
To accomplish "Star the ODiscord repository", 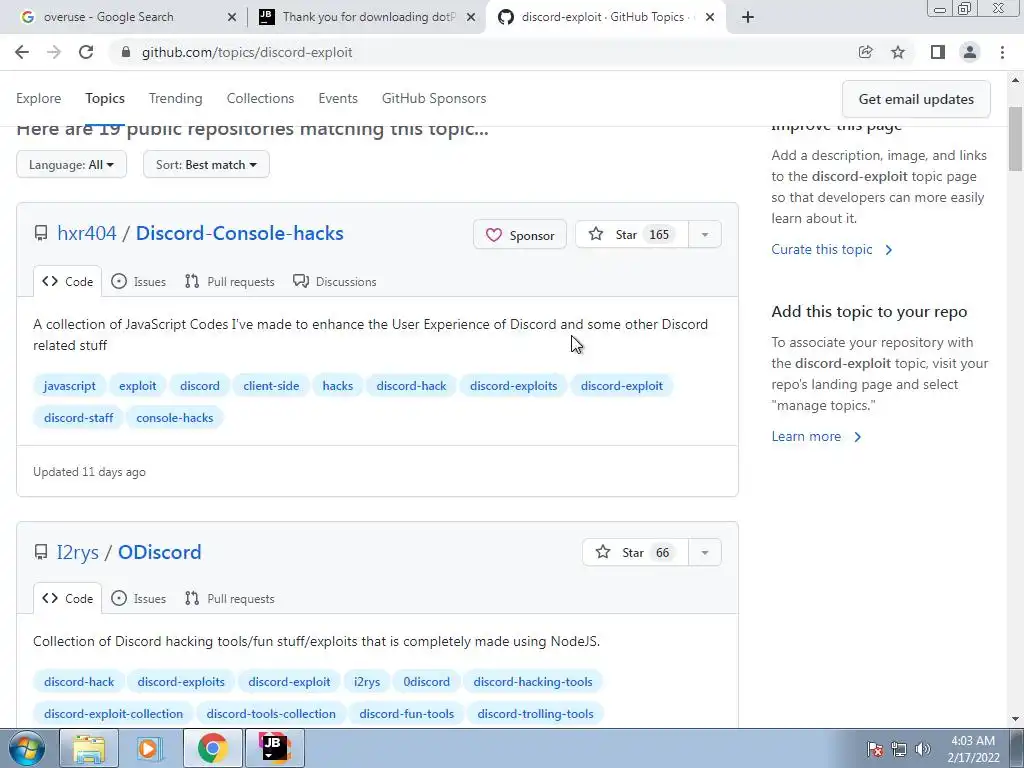I will click(x=635, y=552).
